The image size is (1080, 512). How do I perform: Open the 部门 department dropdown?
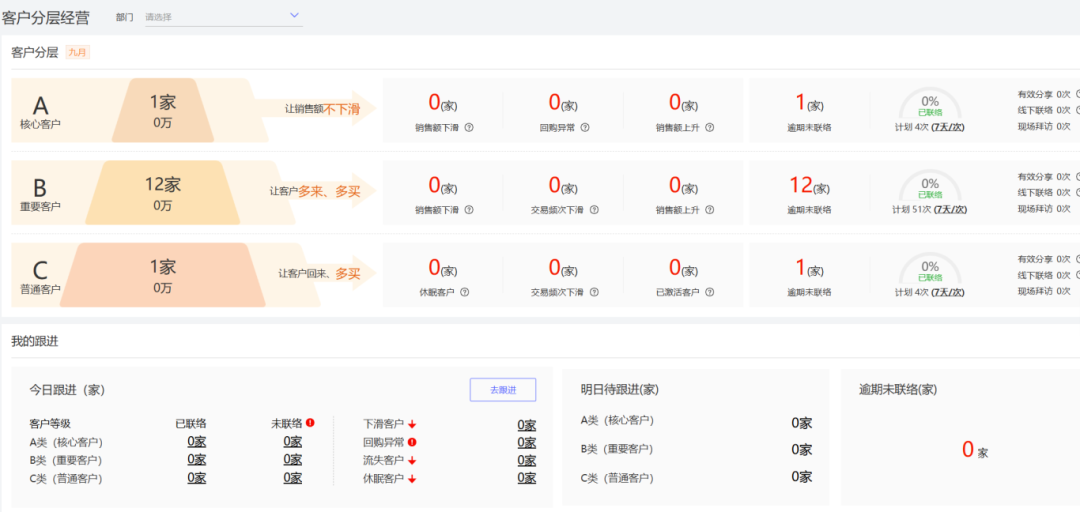222,16
